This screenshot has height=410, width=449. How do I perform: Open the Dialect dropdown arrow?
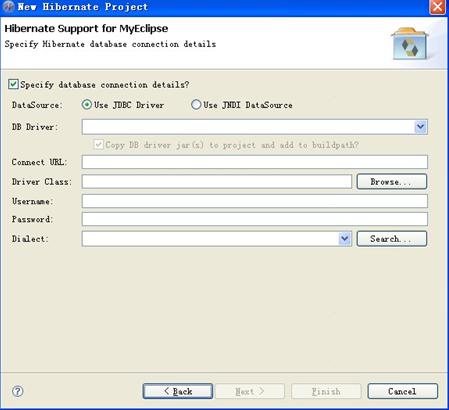tap(345, 239)
